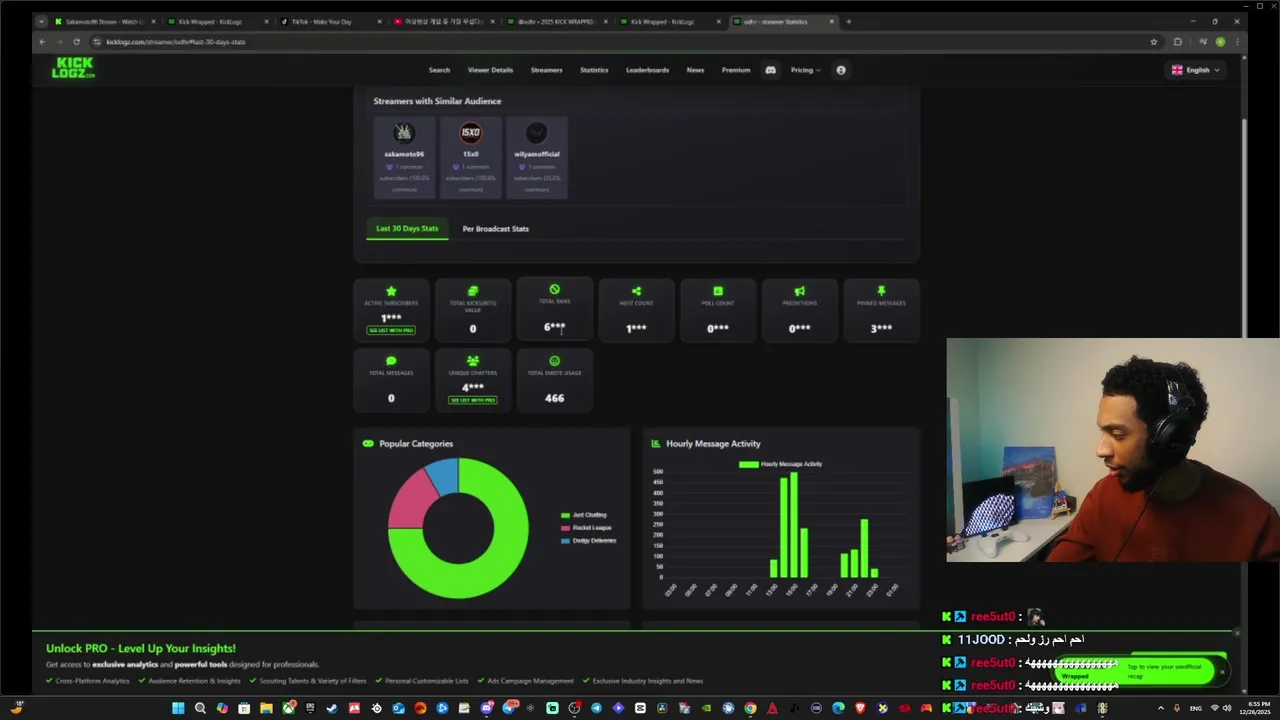The width and height of the screenshot is (1280, 720).
Task: Open News in the navigation bar
Action: pyautogui.click(x=695, y=70)
